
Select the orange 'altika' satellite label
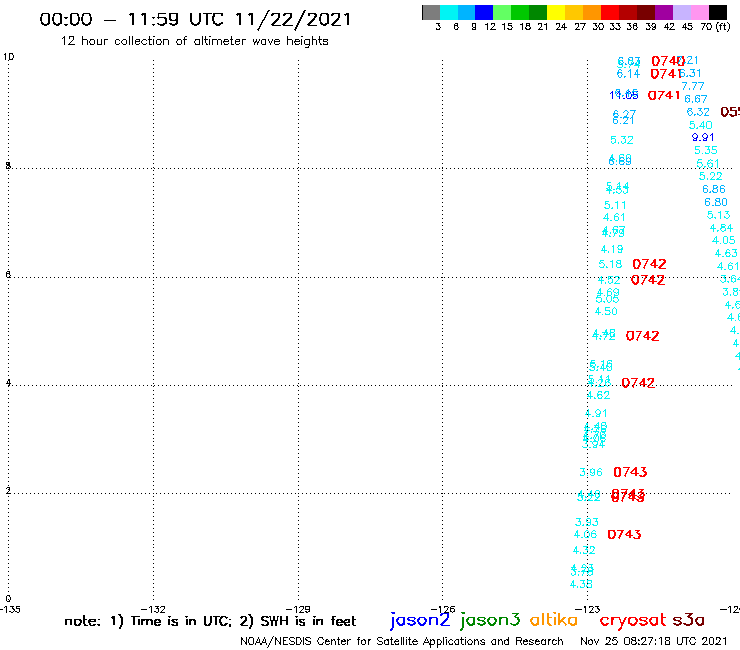point(554,619)
